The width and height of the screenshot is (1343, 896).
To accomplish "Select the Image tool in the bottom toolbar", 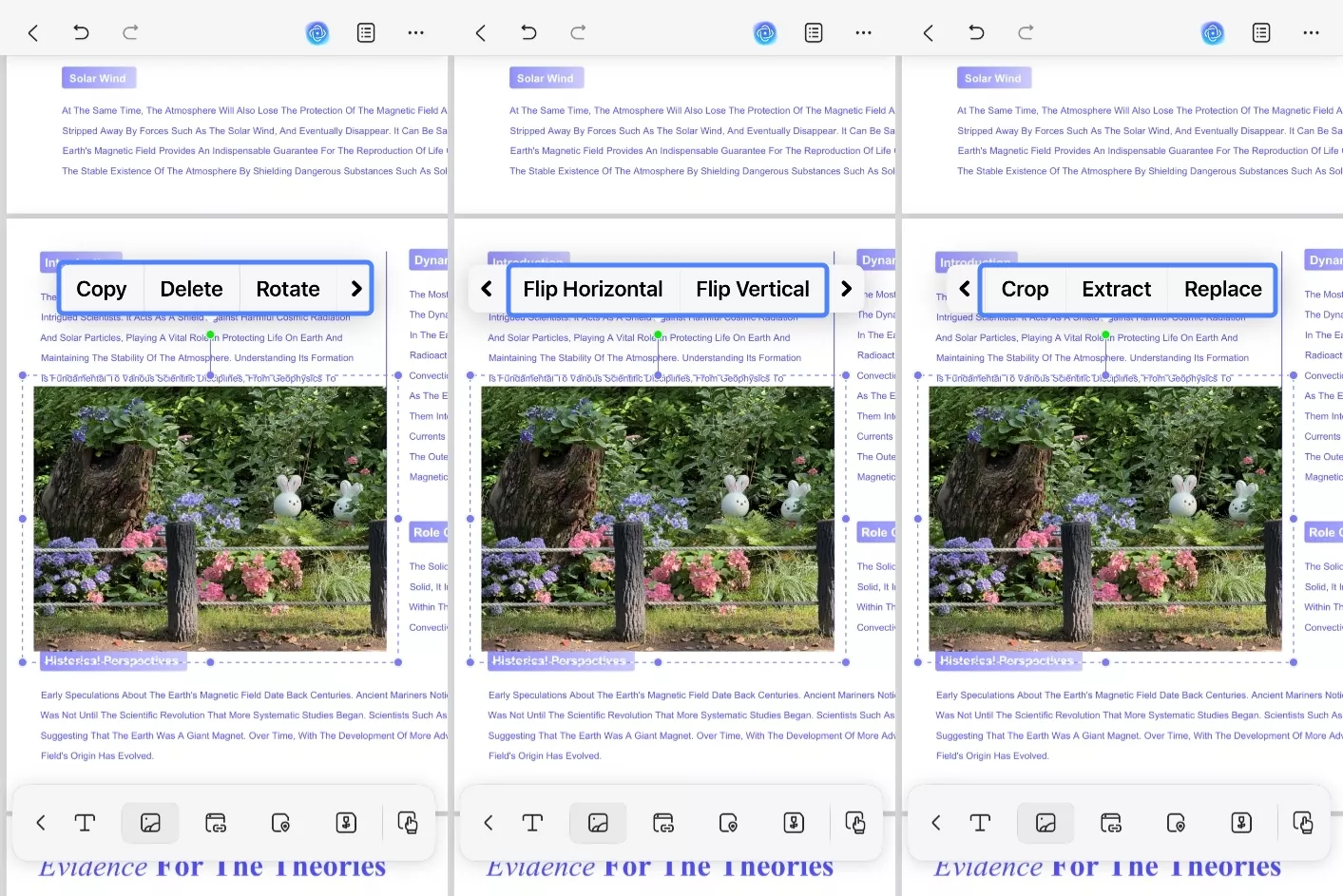I will [150, 823].
